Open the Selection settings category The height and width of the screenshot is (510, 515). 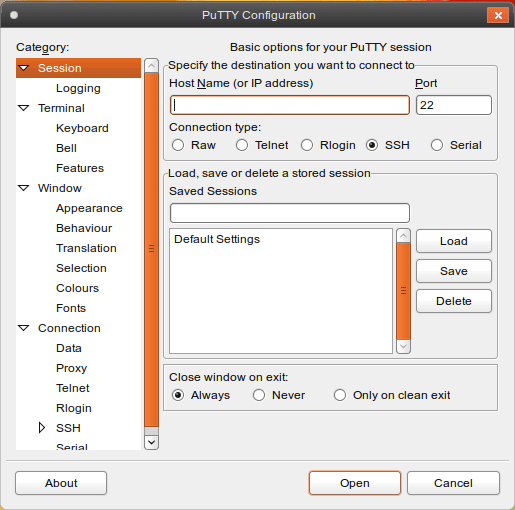point(81,268)
